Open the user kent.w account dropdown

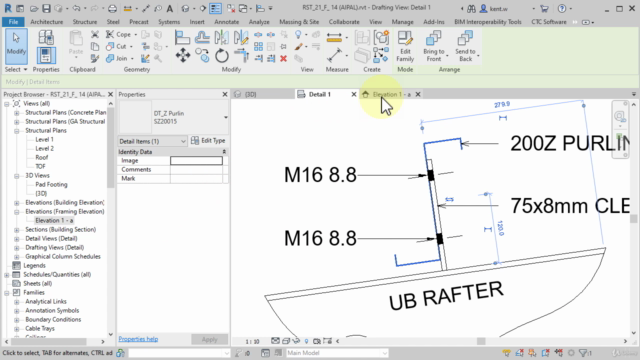tap(533, 8)
